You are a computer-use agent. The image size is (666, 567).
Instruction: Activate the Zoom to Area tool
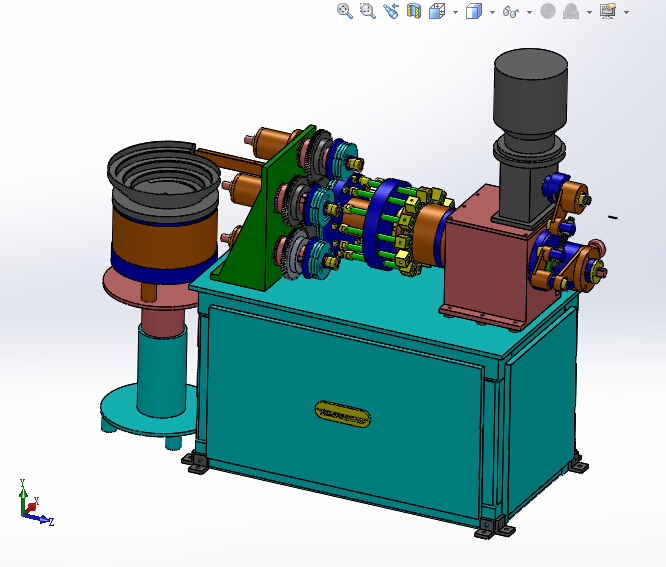coord(368,11)
